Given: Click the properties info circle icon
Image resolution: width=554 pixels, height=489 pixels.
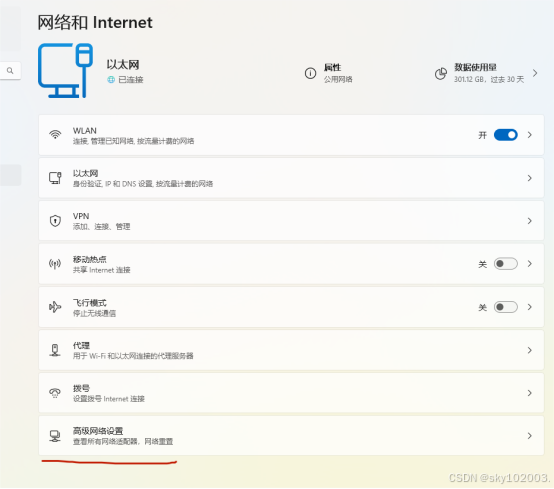Looking at the screenshot, I should tap(310, 73).
